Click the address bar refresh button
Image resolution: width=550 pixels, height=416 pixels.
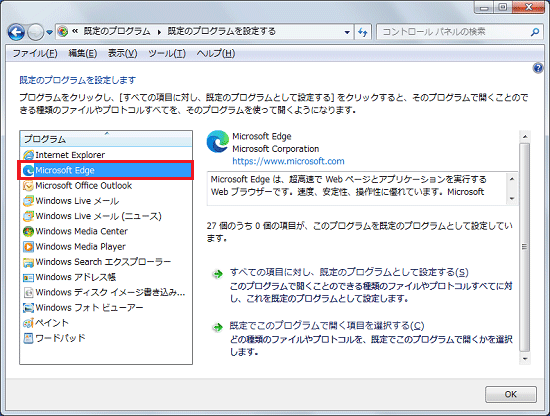pos(362,32)
